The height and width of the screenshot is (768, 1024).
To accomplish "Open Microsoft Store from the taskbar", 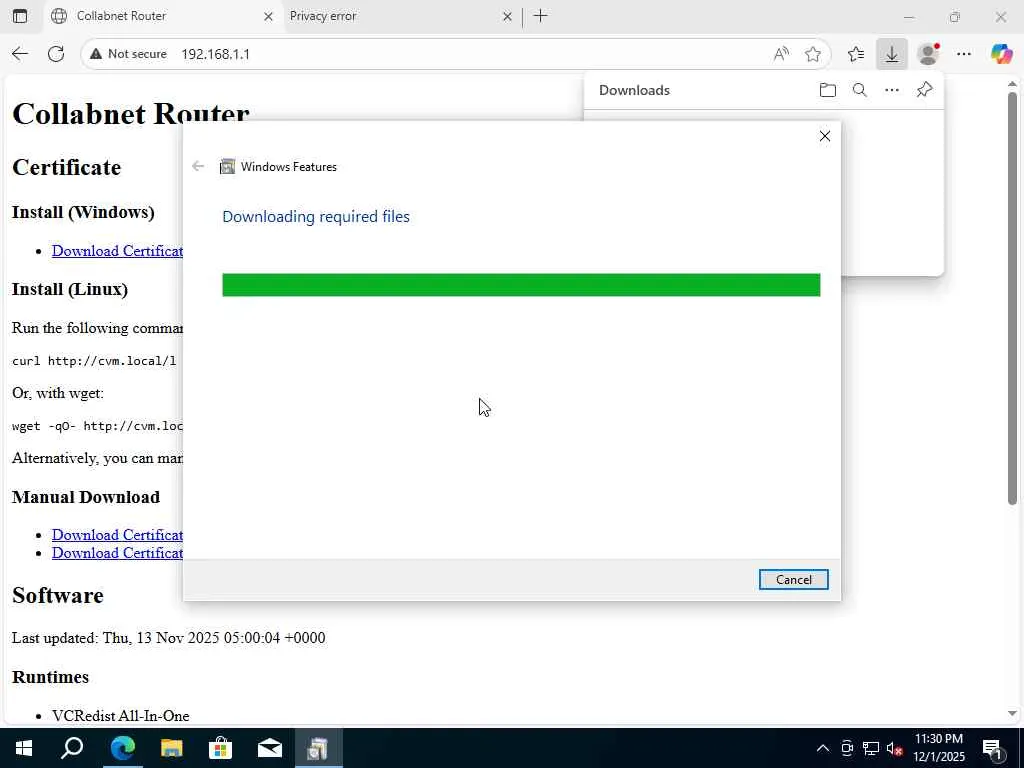I will click(221, 748).
